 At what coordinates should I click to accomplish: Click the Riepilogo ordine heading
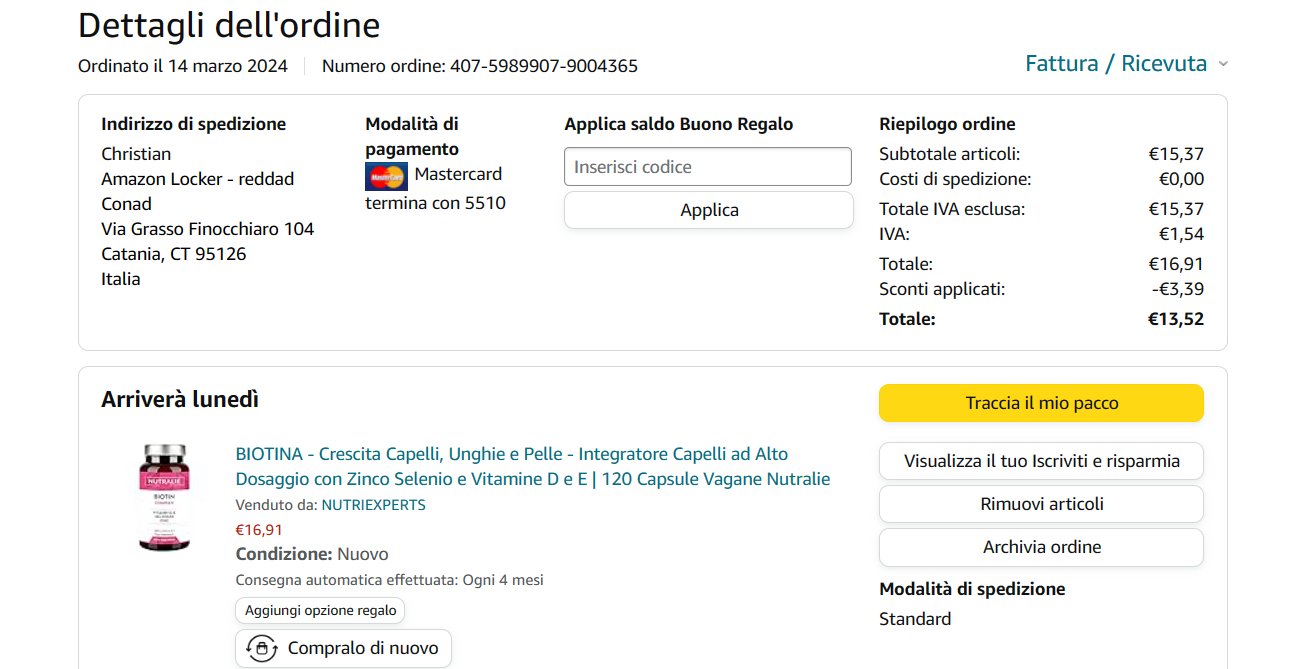click(x=947, y=124)
